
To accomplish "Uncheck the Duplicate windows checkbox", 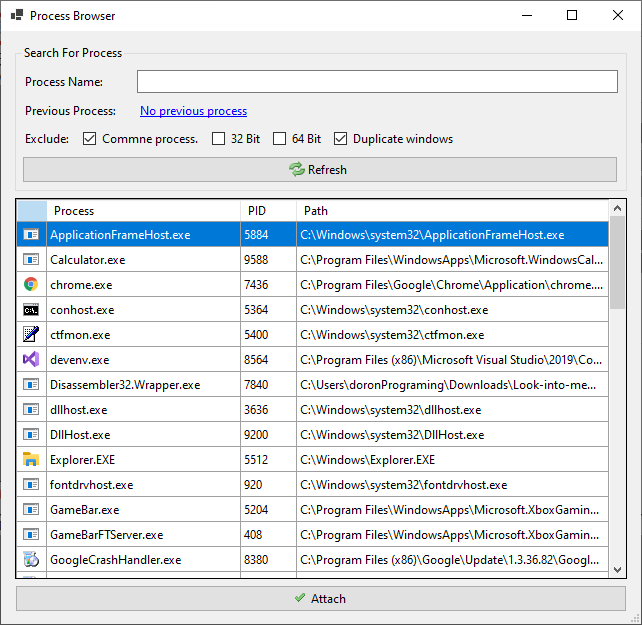I will 340,139.
